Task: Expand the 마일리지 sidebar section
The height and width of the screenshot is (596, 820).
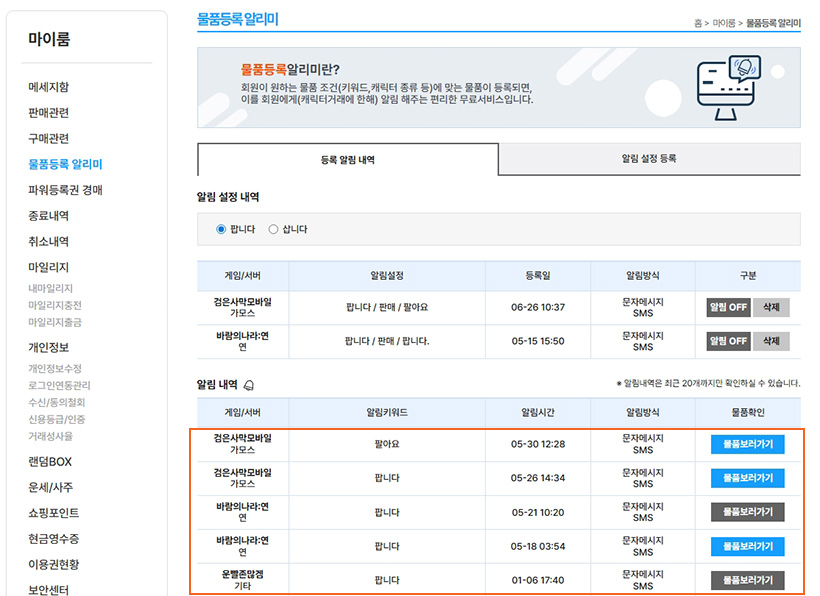Action: click(48, 267)
